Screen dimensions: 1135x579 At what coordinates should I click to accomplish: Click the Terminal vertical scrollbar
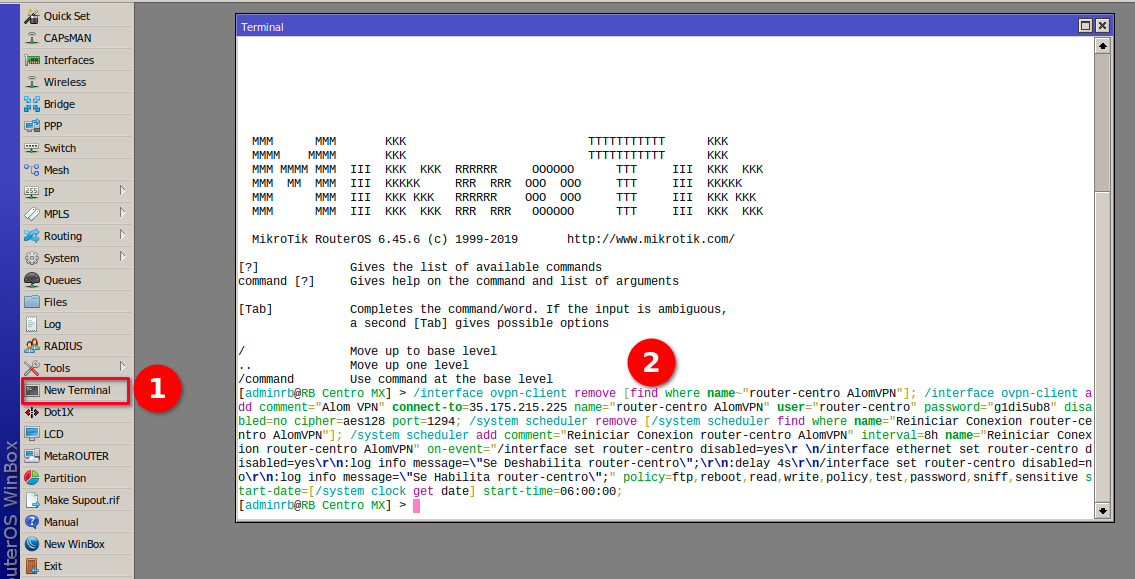[x=1102, y=300]
